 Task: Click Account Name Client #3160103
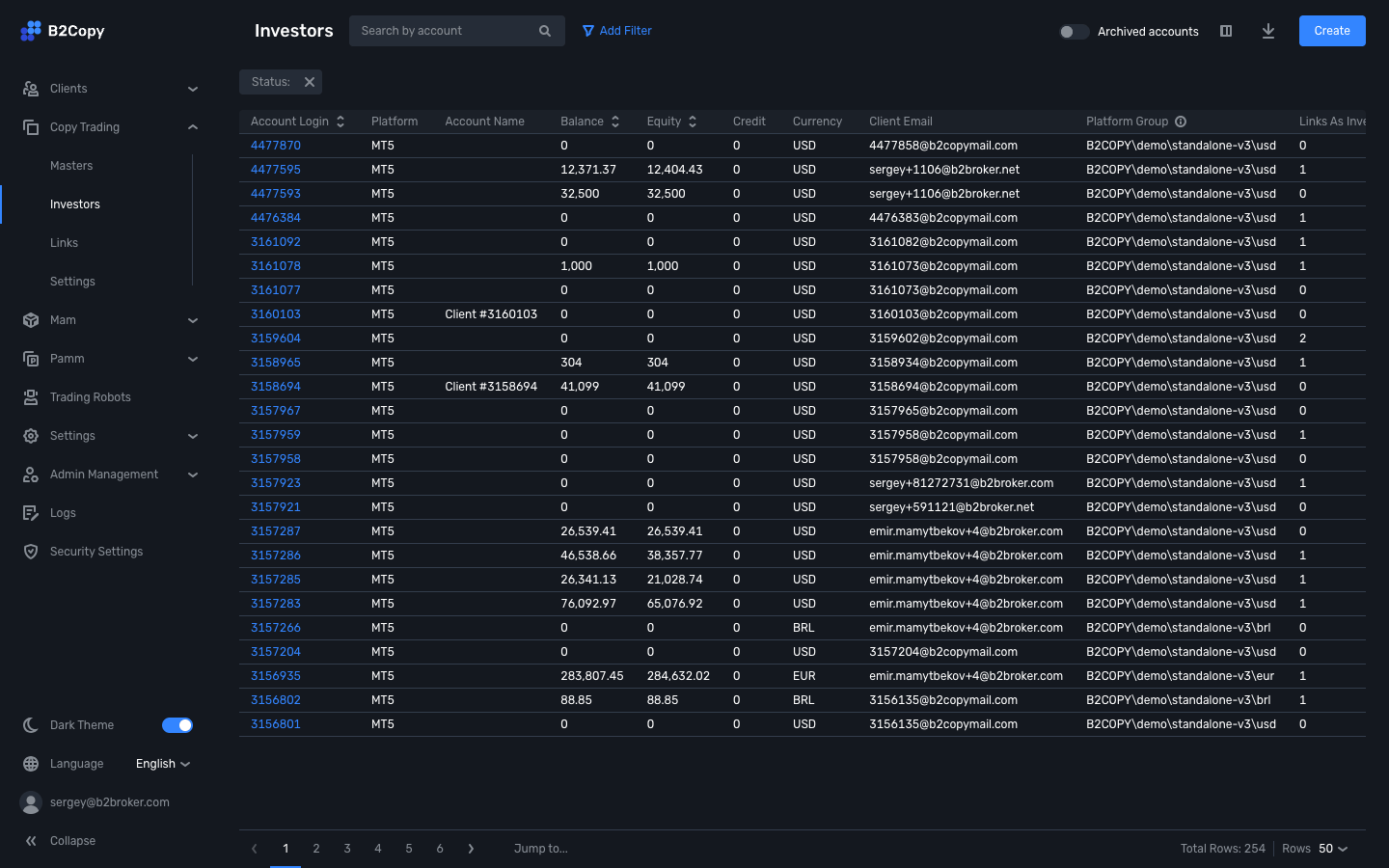point(491,314)
